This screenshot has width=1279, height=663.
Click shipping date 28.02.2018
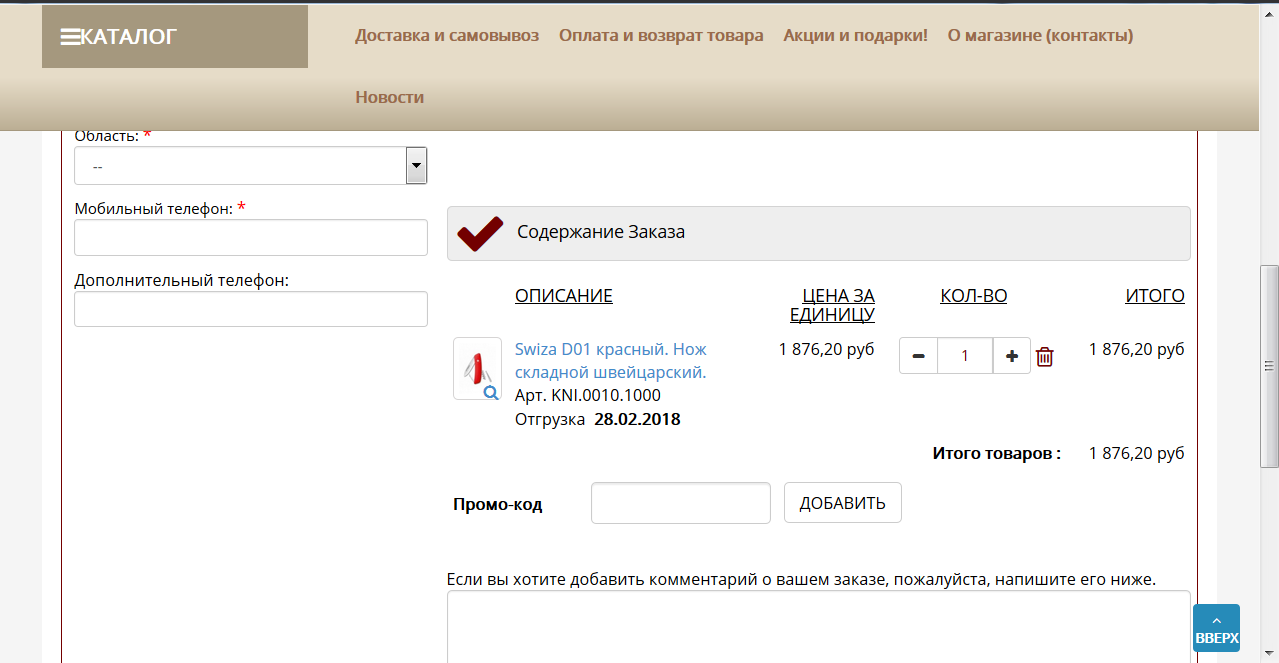(x=637, y=420)
